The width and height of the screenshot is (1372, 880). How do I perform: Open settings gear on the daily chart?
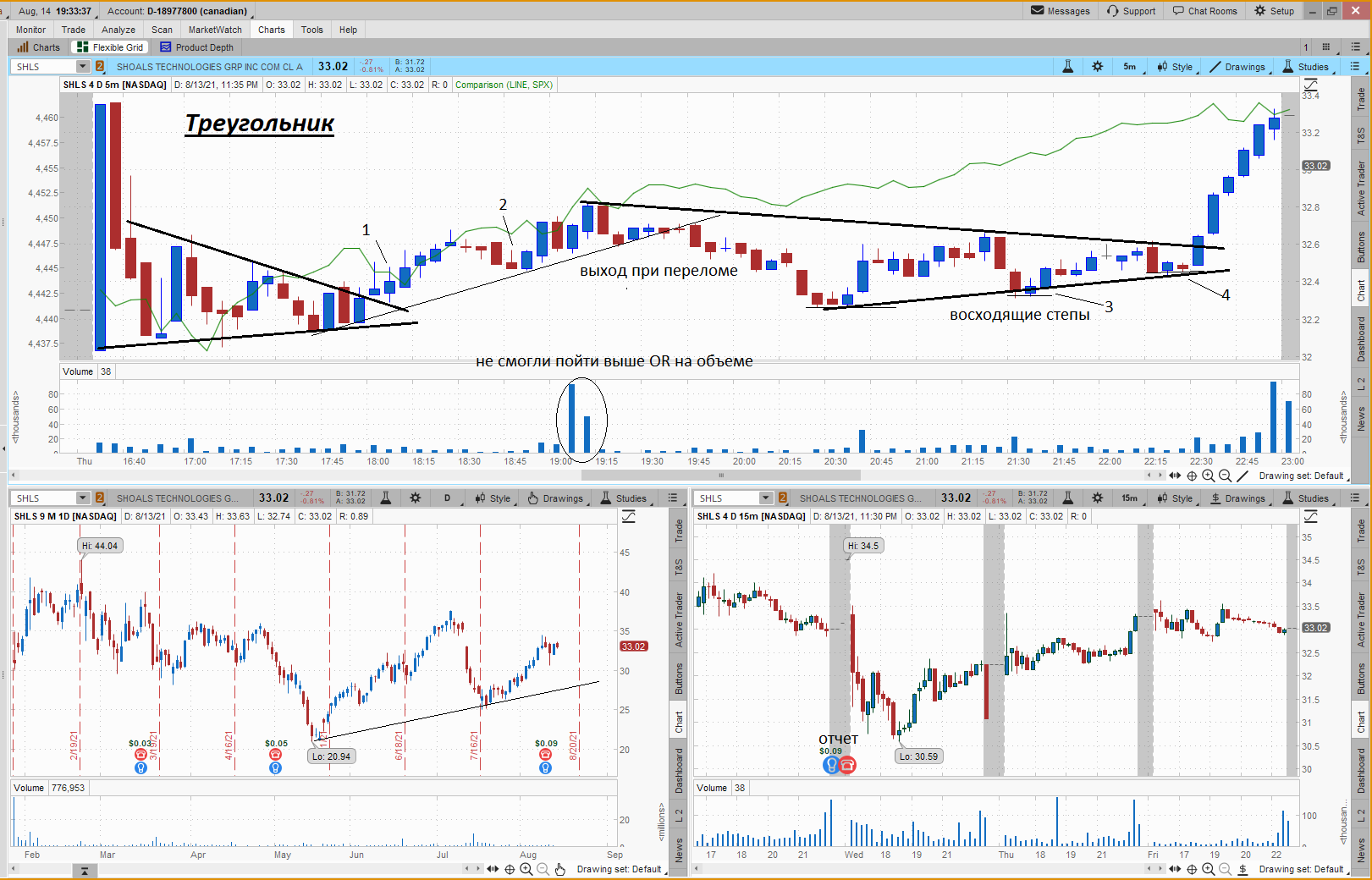(415, 498)
